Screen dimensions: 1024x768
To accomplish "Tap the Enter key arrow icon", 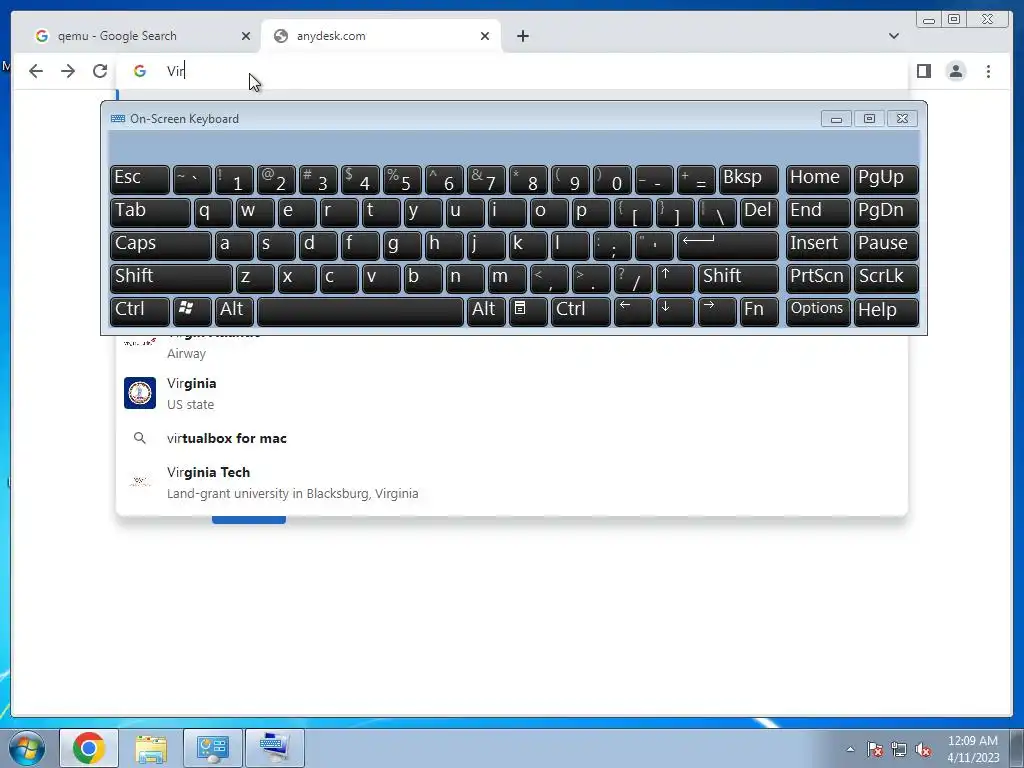I will [728, 245].
